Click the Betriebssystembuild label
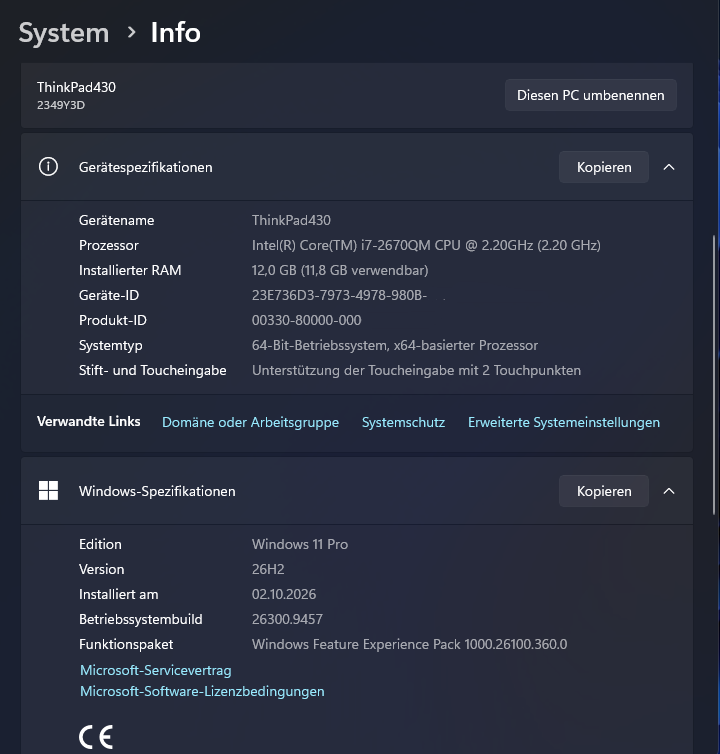The image size is (720, 754). click(x=140, y=619)
